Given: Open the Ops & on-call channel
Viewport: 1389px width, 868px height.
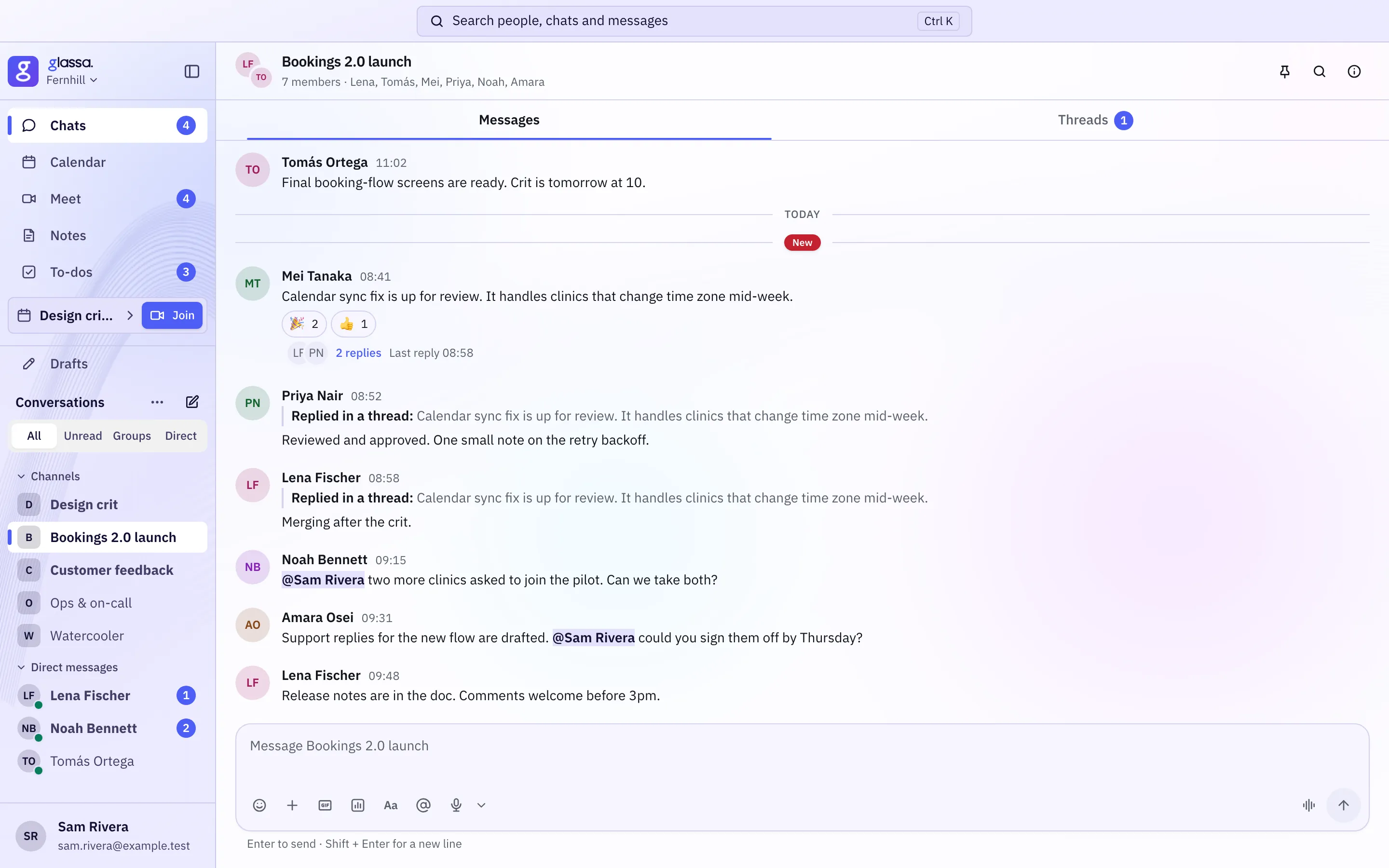Looking at the screenshot, I should point(108,603).
